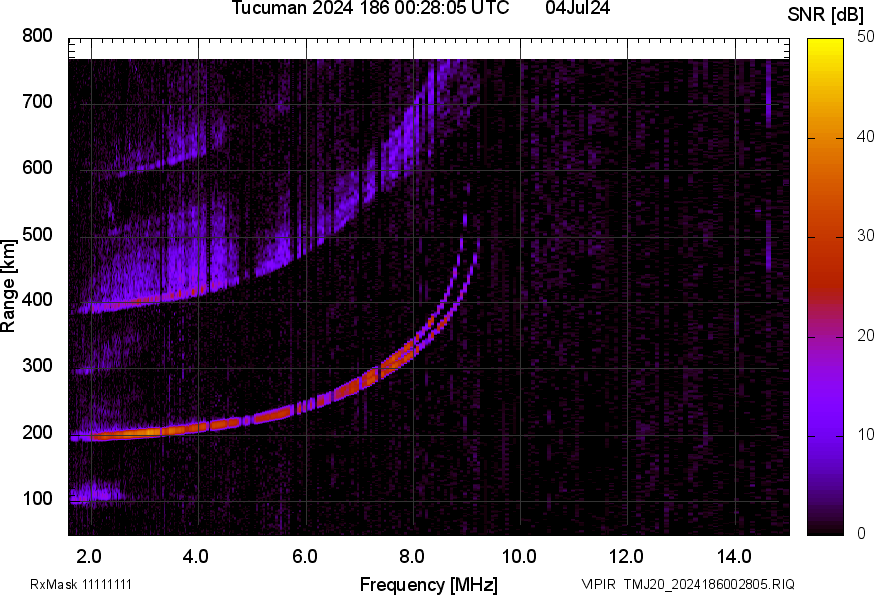Click the 'Range [km]' axis label
The width and height of the screenshot is (874, 595).
(x=8, y=286)
